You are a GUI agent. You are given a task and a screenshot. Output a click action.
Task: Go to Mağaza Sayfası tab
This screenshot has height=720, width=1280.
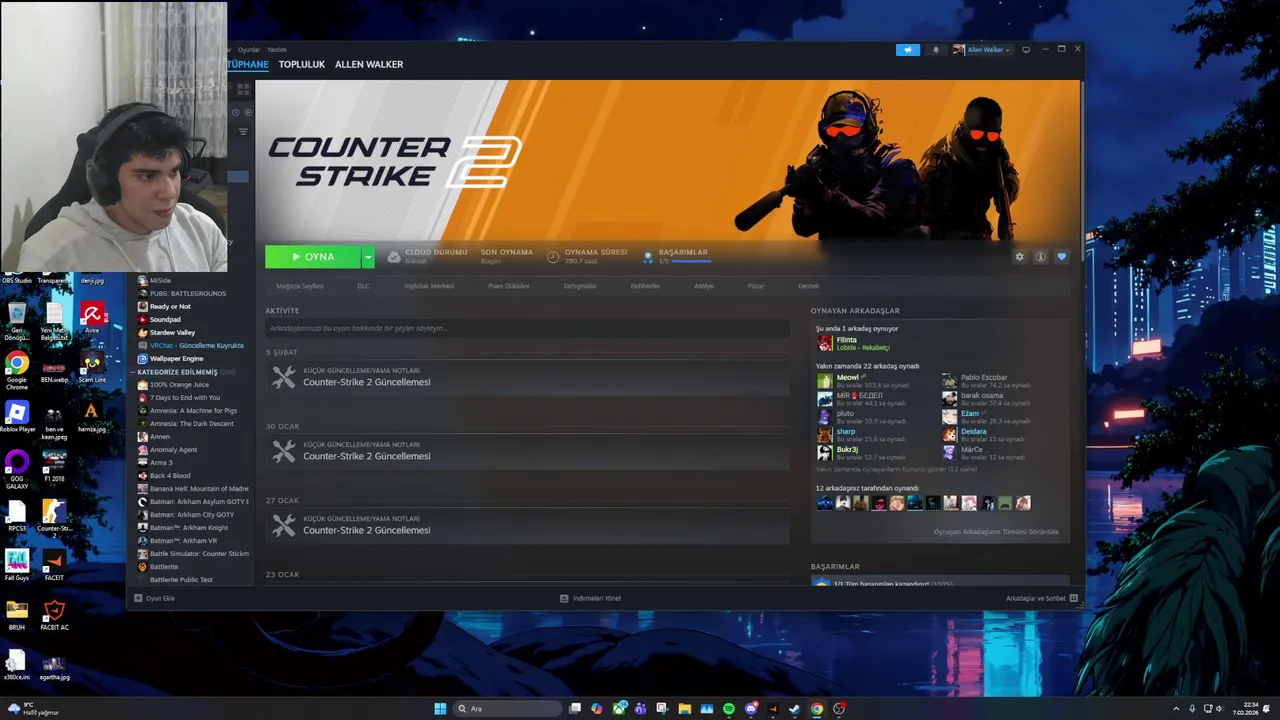300,286
